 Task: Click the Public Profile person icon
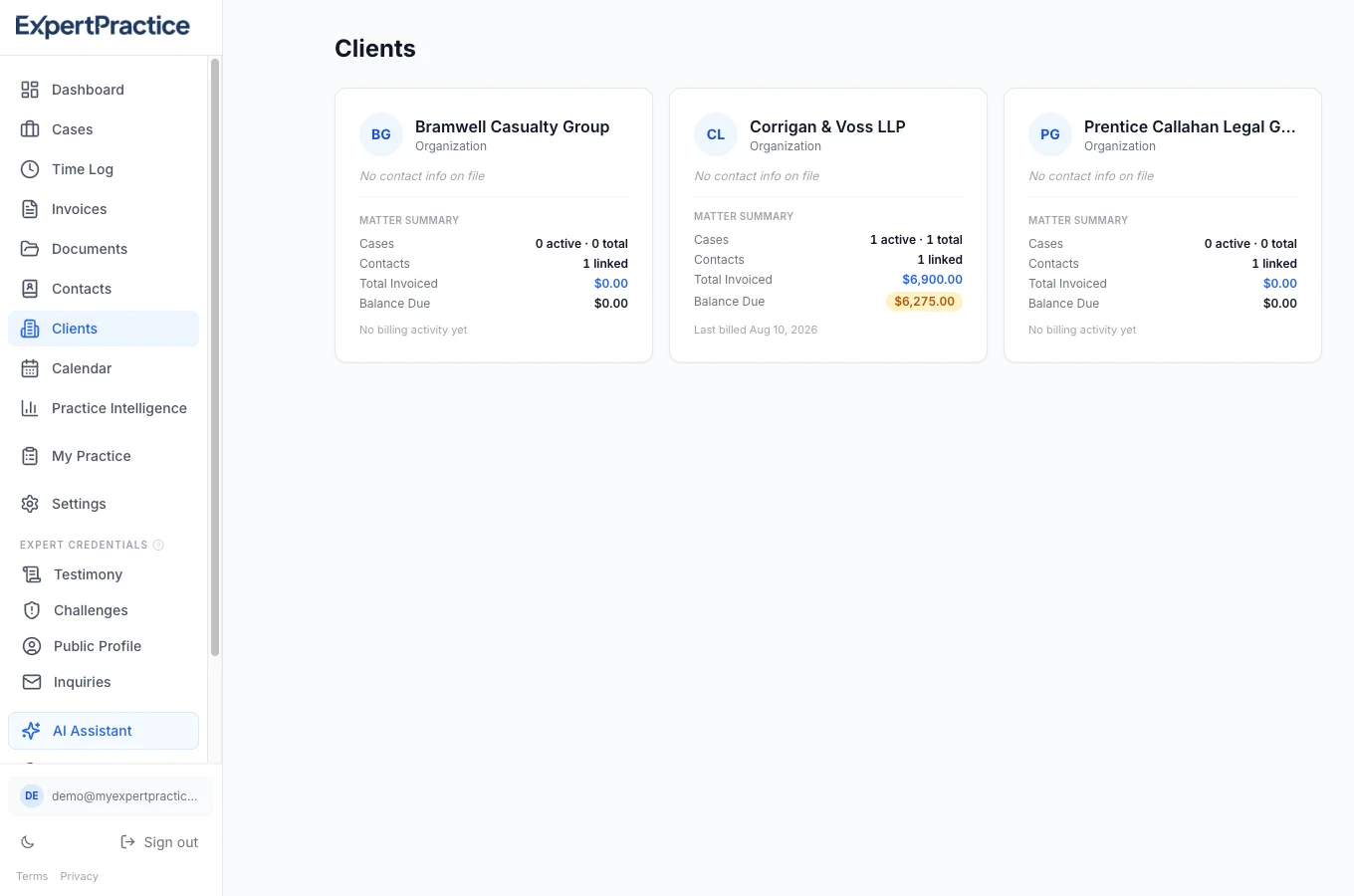(x=32, y=646)
